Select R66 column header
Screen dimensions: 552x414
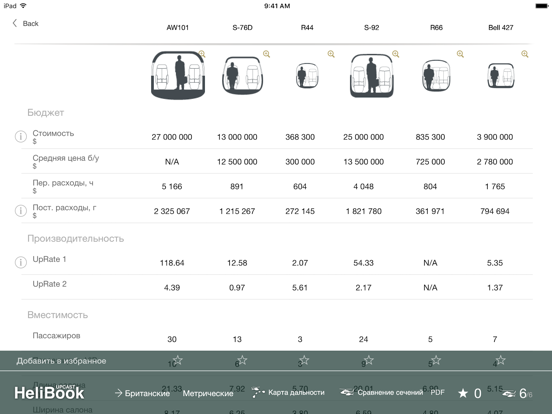coord(436,27)
